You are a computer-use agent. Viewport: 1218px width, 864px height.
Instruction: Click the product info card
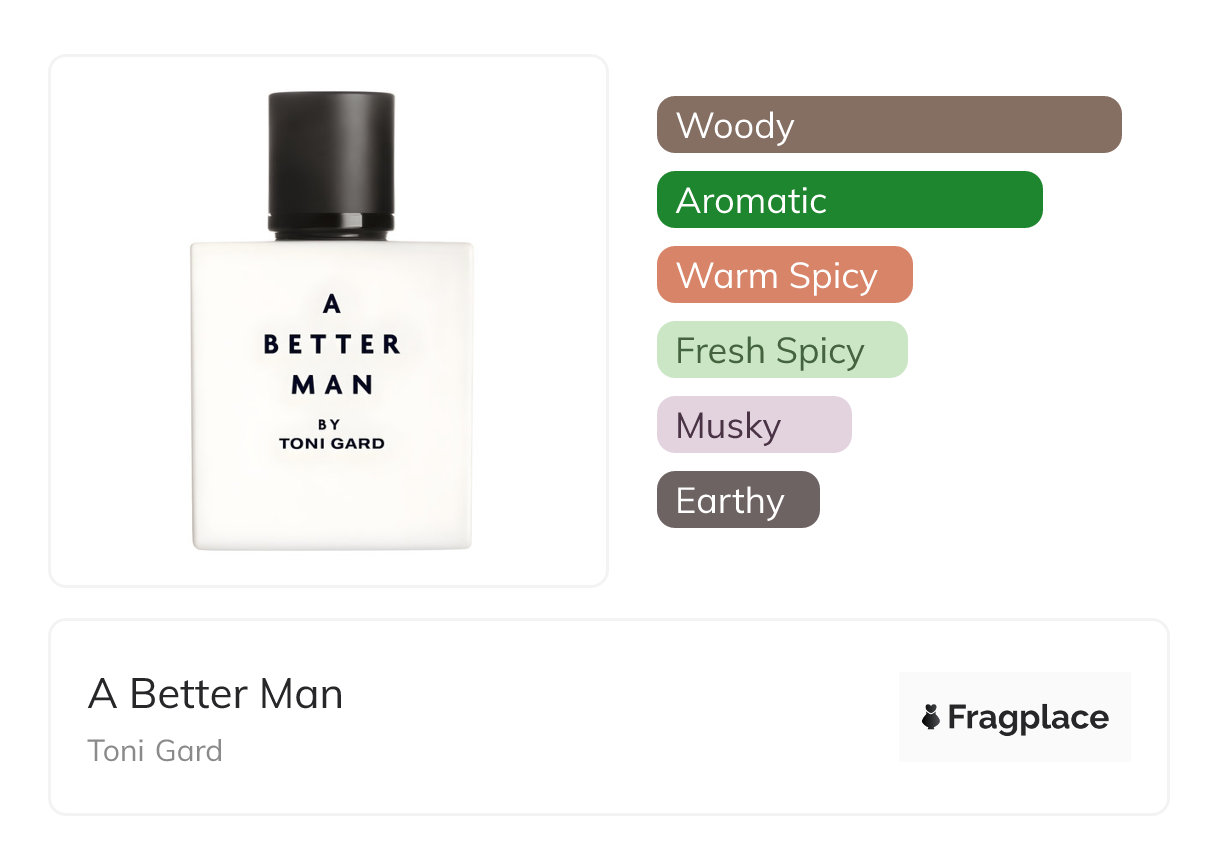609,717
